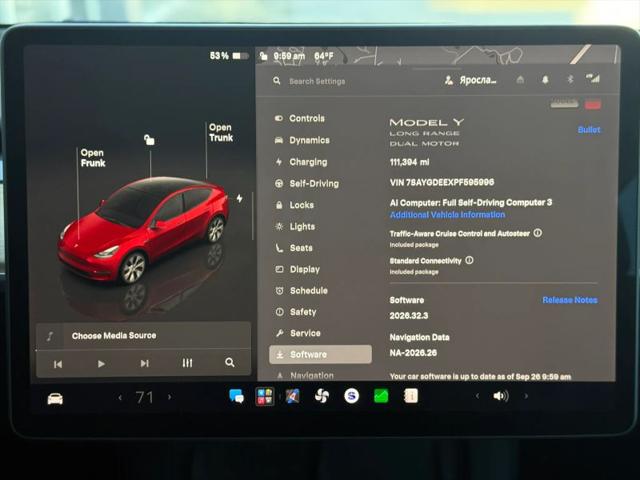Tap the software version 2026.32.3

(409, 316)
